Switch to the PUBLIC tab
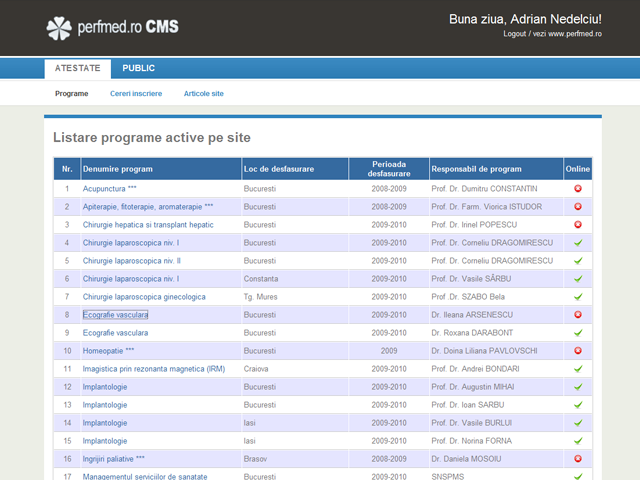 [138, 68]
